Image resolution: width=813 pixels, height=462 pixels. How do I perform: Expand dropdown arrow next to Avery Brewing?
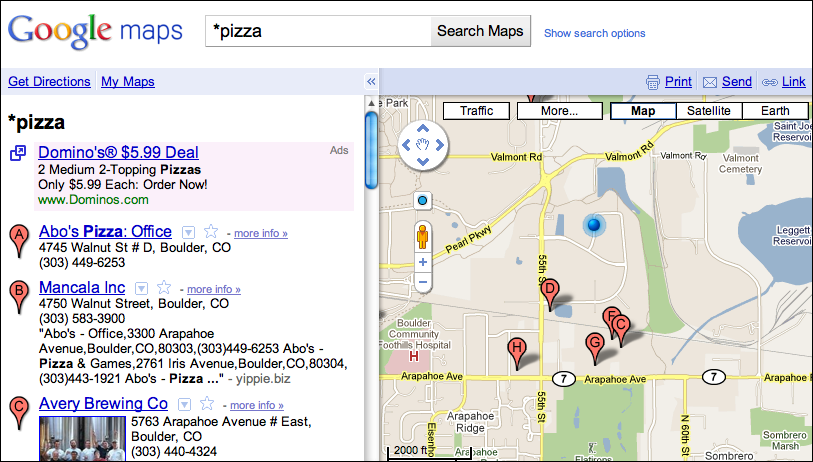[x=185, y=404]
